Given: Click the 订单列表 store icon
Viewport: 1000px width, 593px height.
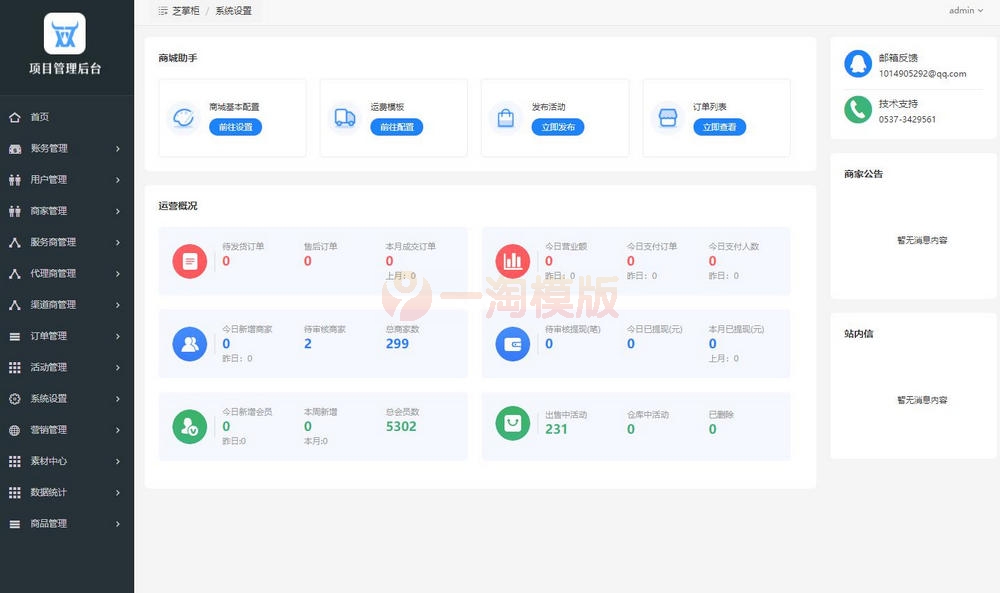Looking at the screenshot, I should [x=668, y=118].
